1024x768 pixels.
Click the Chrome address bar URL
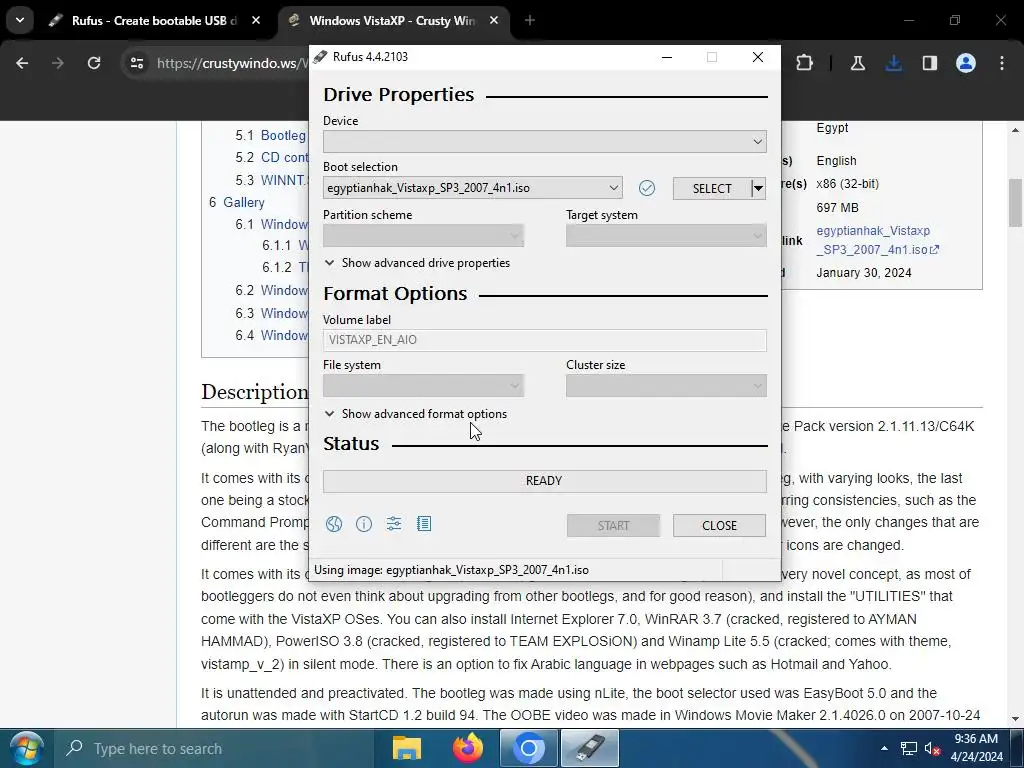pyautogui.click(x=232, y=63)
